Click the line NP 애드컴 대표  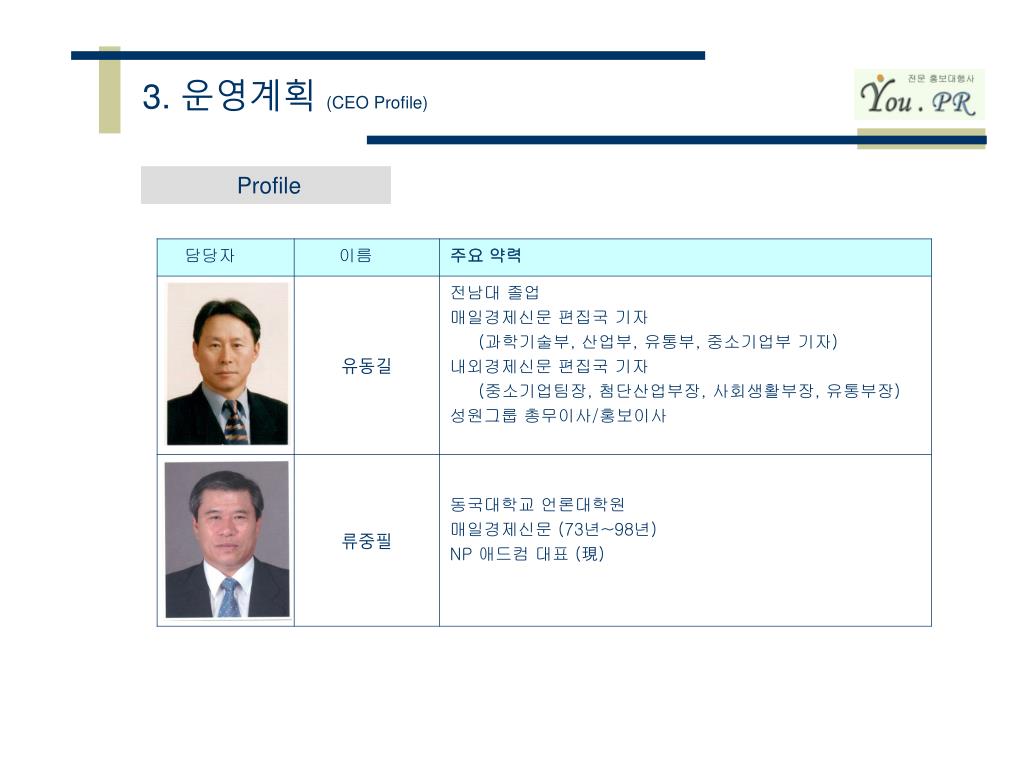[527, 554]
